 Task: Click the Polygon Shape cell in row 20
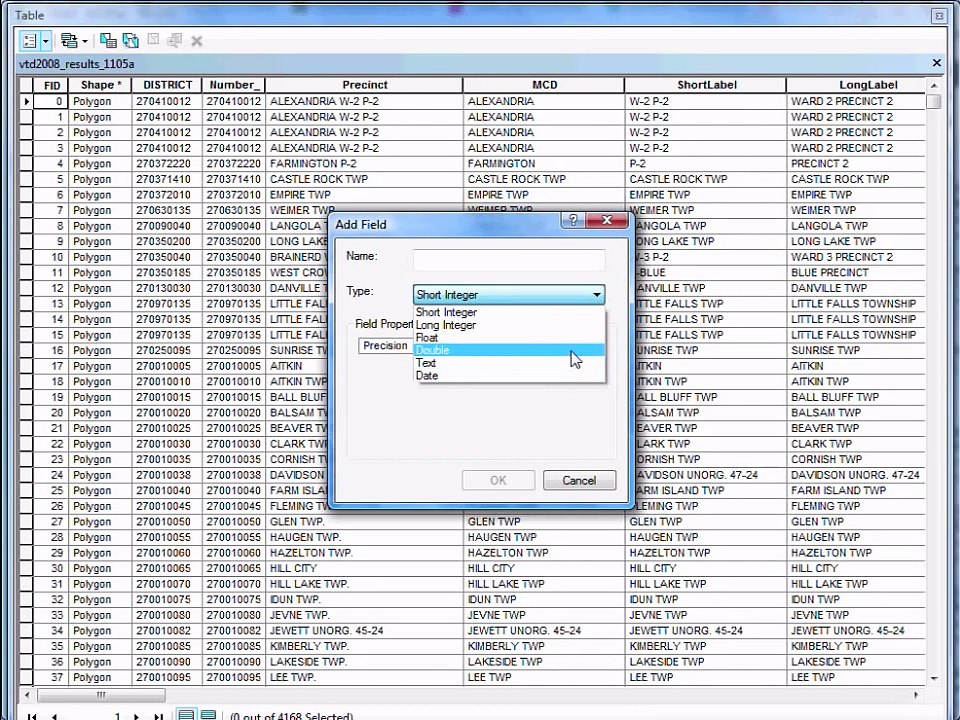point(100,413)
